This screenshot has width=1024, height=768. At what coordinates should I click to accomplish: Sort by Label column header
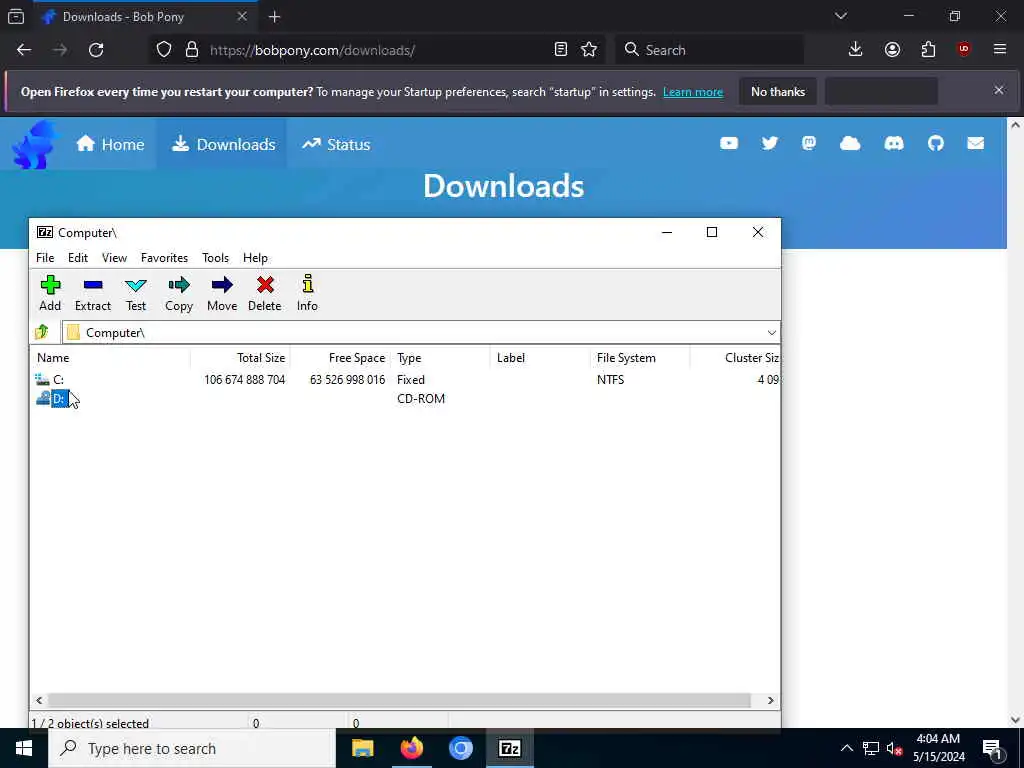[540, 358]
